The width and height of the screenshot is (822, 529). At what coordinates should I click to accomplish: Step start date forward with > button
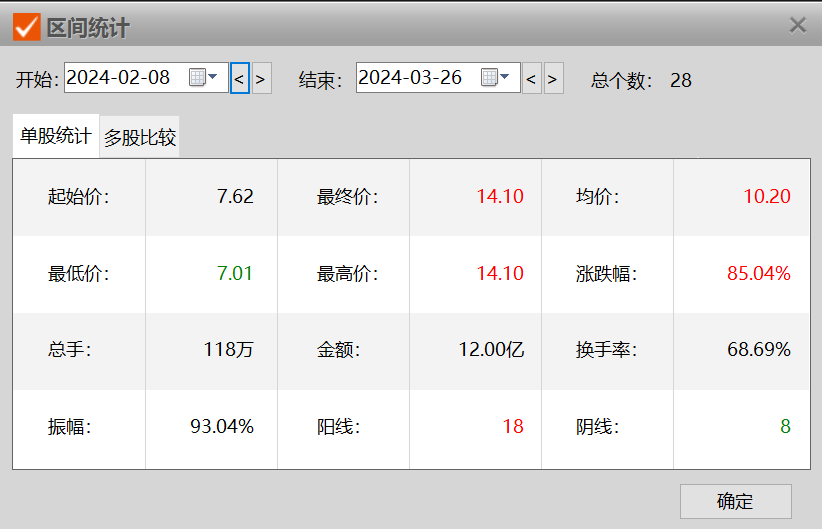(x=262, y=78)
